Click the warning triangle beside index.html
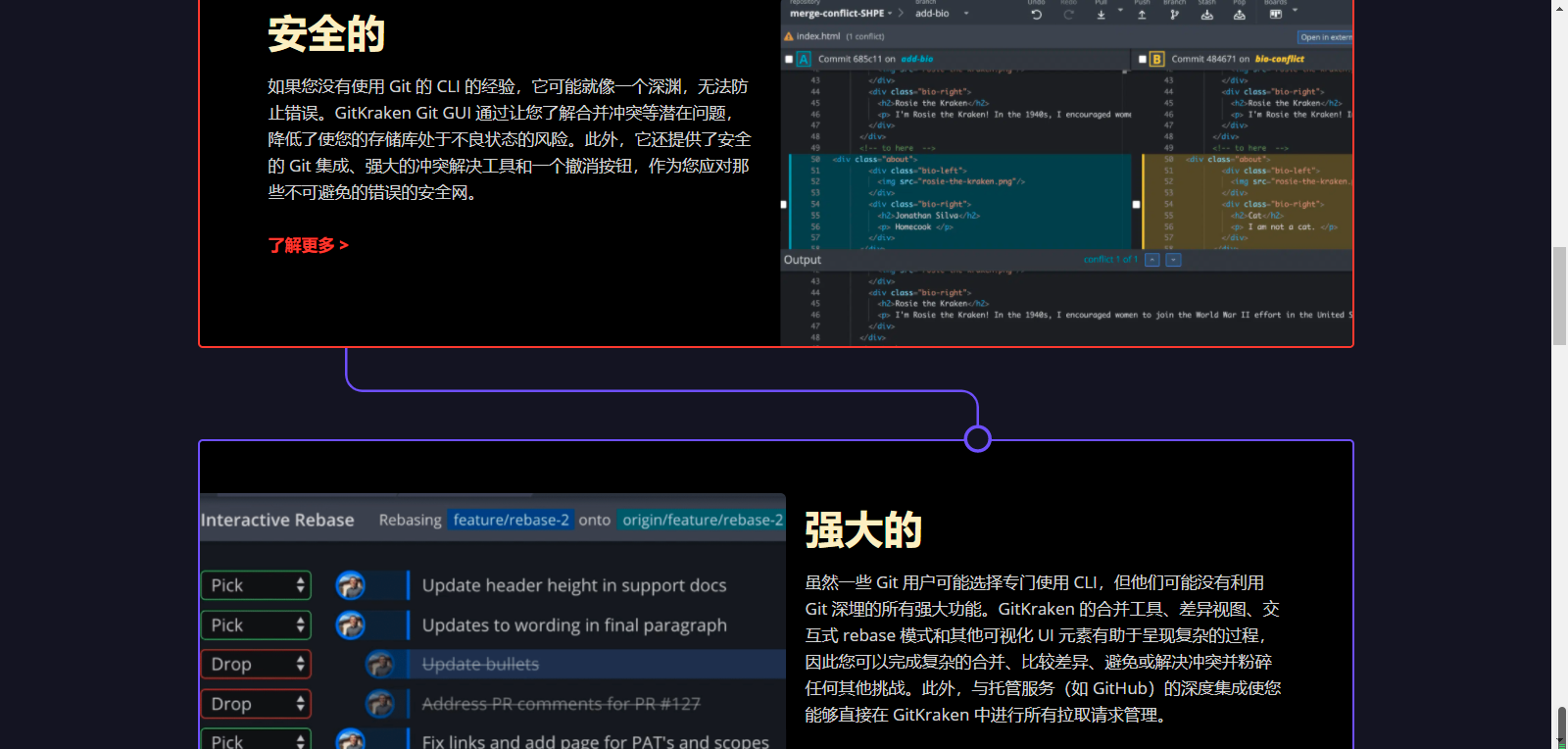The image size is (1568, 749). [x=788, y=36]
